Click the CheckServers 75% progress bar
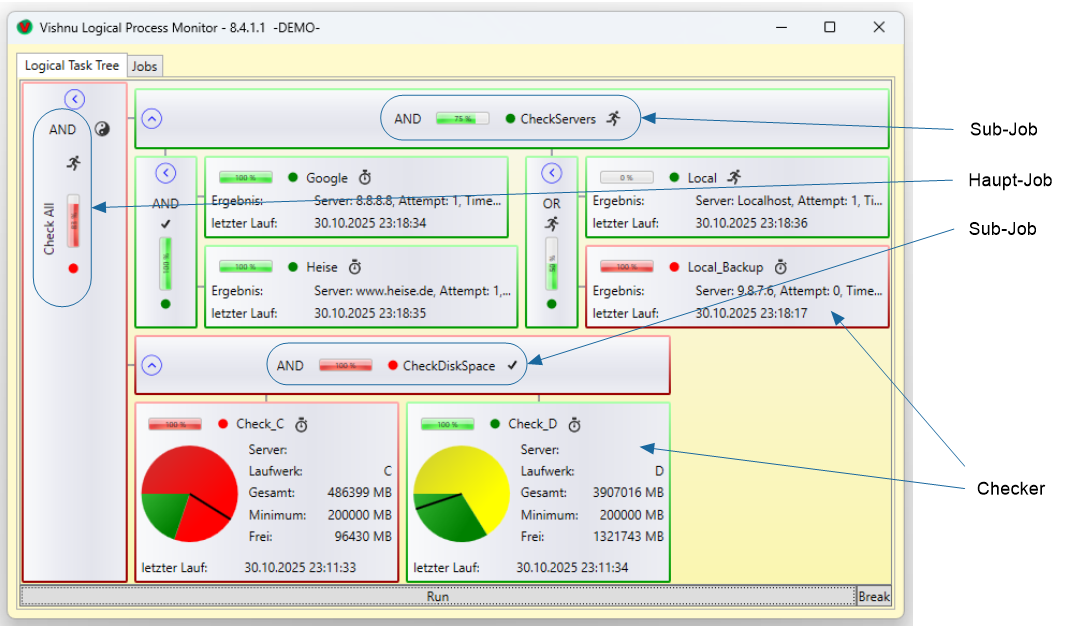Image resolution: width=1088 pixels, height=626 pixels. click(462, 119)
